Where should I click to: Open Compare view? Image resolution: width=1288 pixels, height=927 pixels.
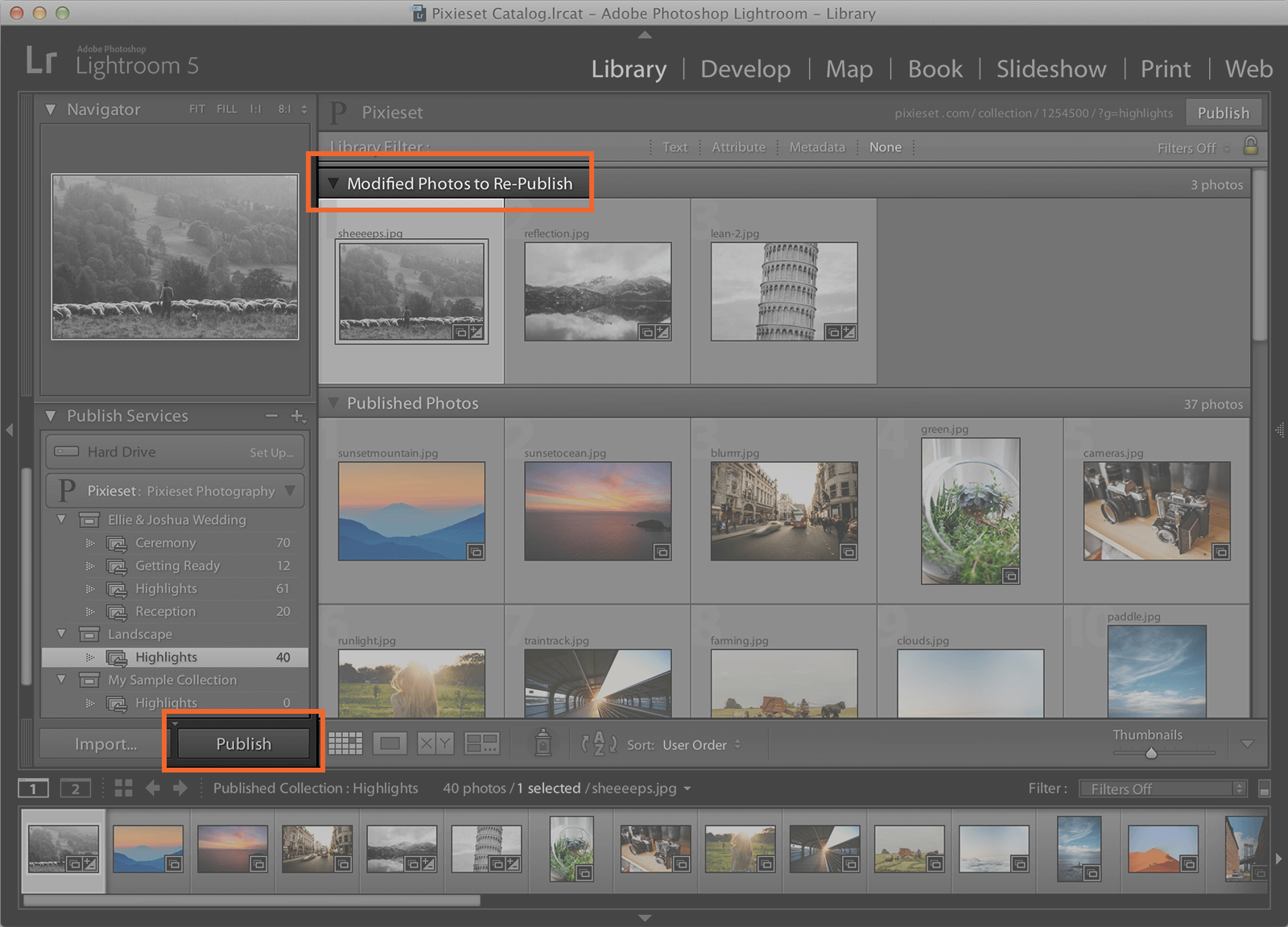435,744
